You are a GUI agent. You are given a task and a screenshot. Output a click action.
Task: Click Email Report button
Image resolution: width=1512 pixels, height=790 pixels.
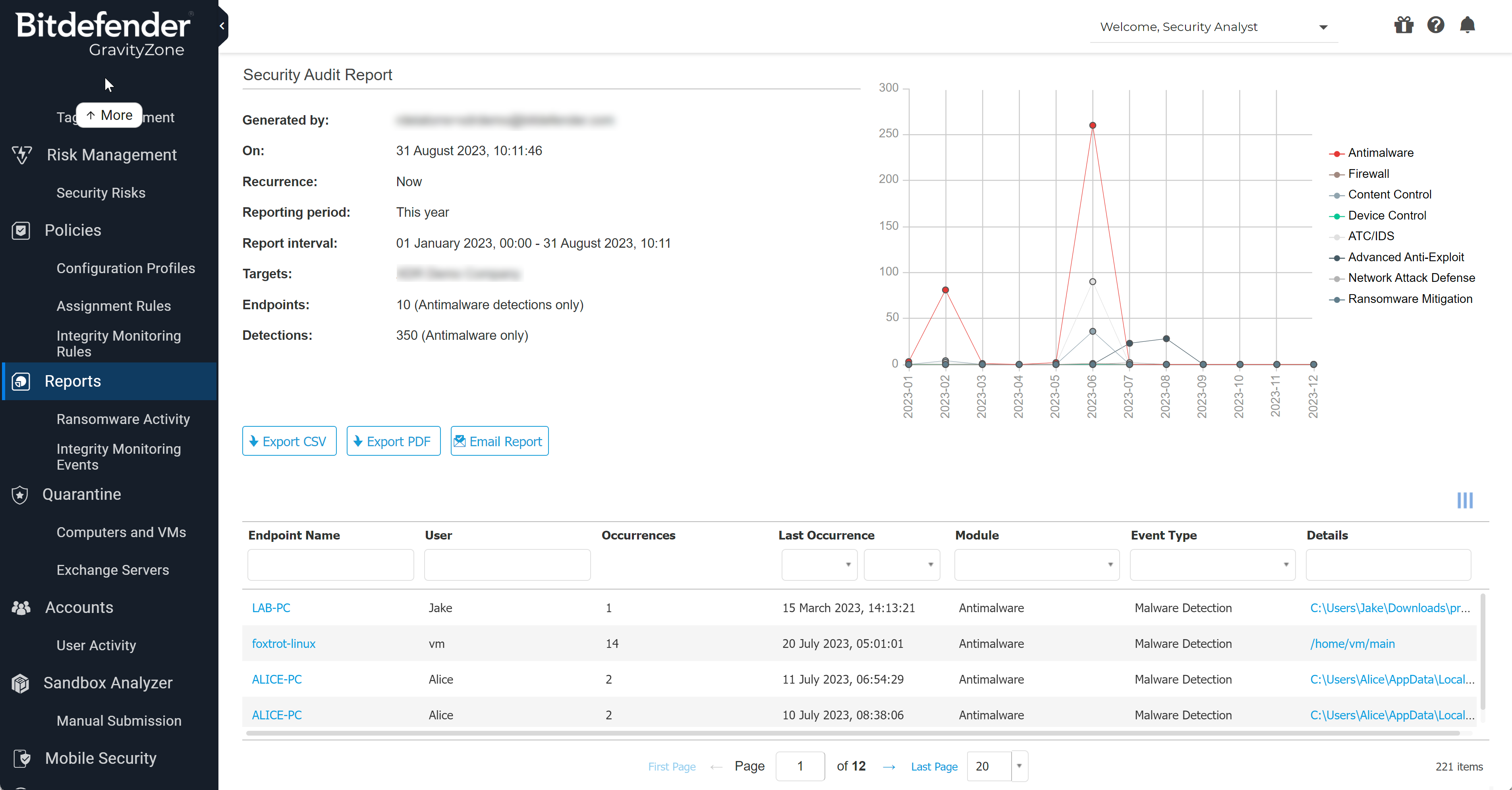500,441
